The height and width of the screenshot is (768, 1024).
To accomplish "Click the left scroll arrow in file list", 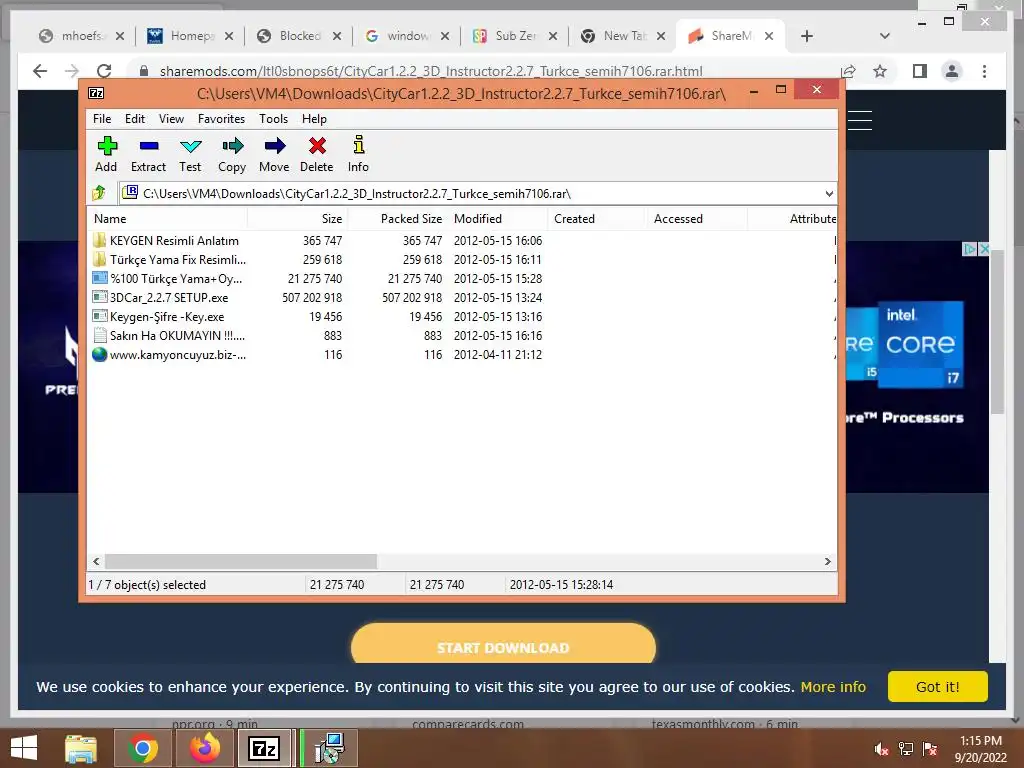I will click(97, 561).
